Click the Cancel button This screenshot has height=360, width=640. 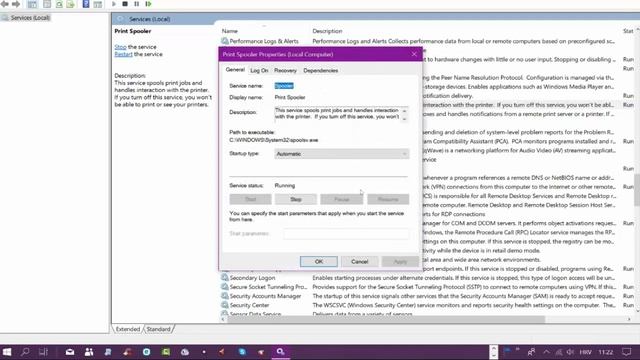[360, 261]
